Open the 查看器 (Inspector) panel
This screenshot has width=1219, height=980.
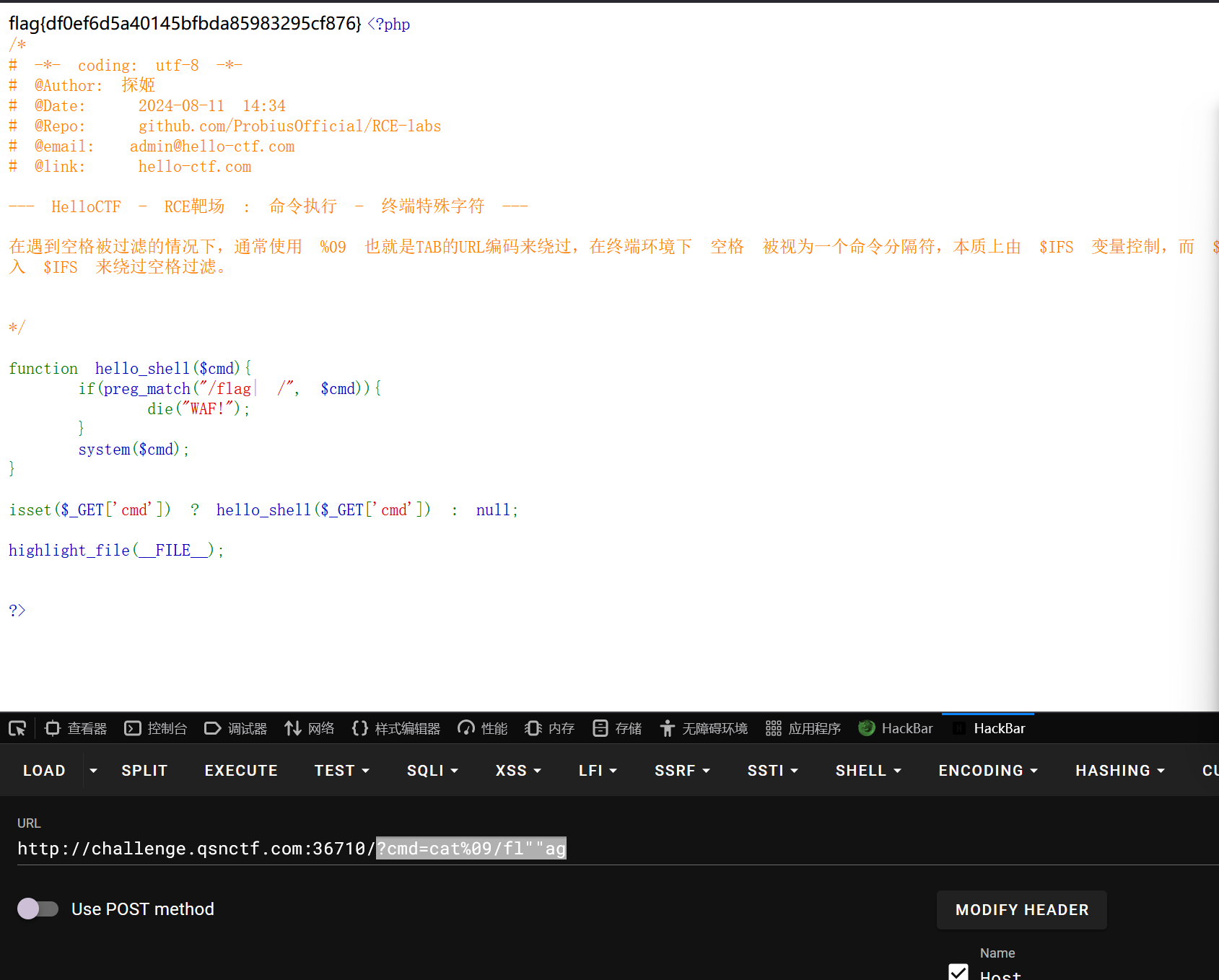click(x=75, y=727)
